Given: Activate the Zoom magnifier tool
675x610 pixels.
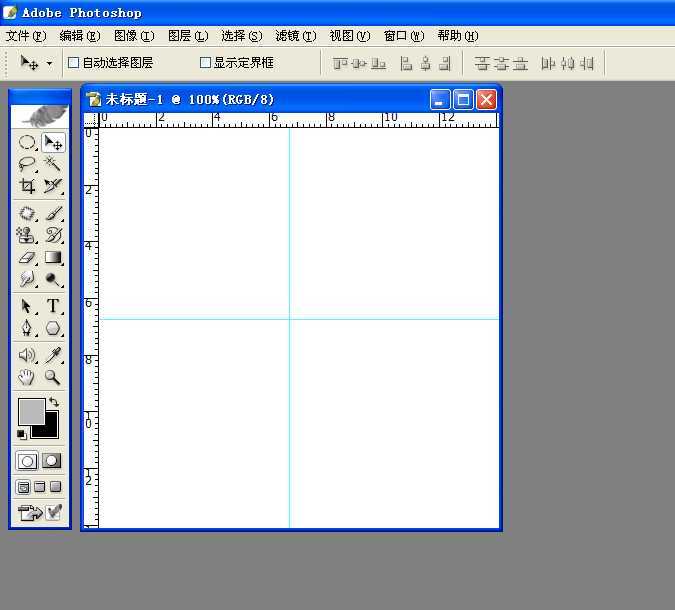Looking at the screenshot, I should coord(53,377).
